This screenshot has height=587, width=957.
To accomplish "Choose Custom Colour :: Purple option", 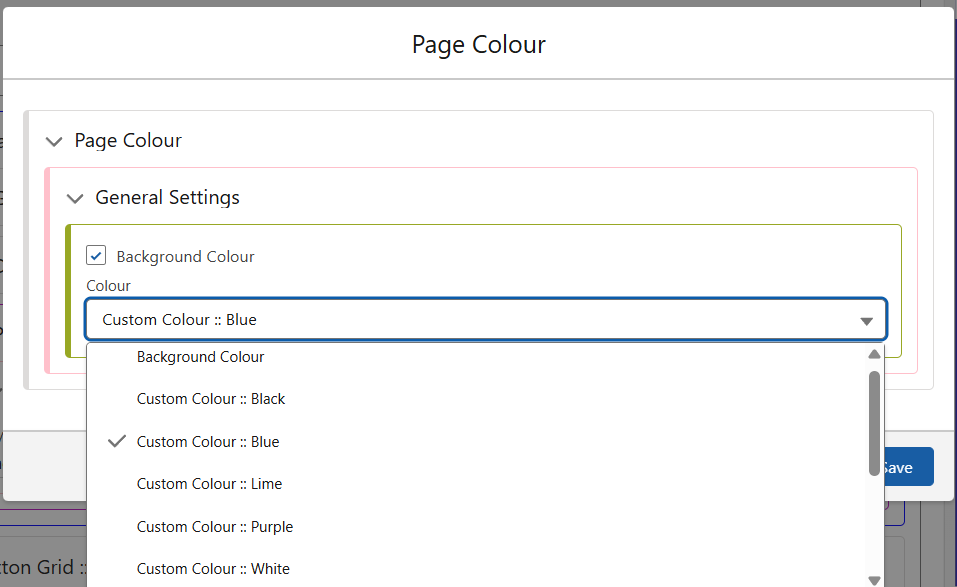I will 215,527.
